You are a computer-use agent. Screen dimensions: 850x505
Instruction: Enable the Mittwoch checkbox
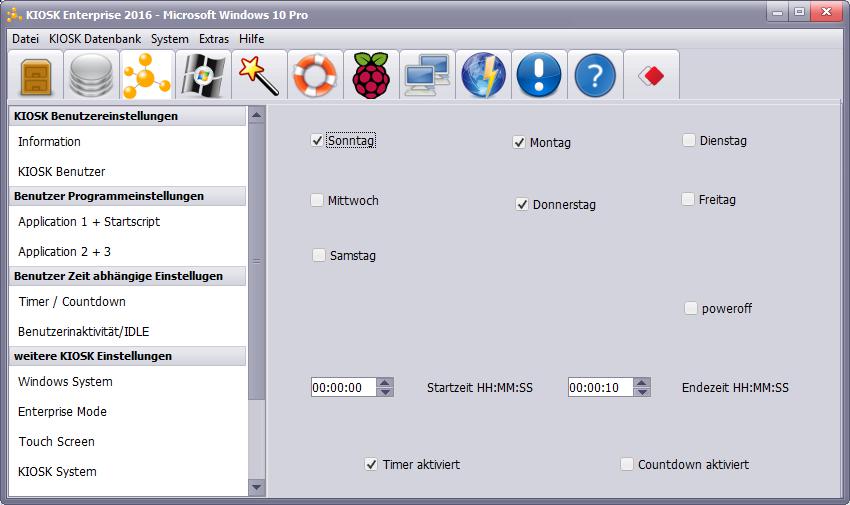click(317, 200)
